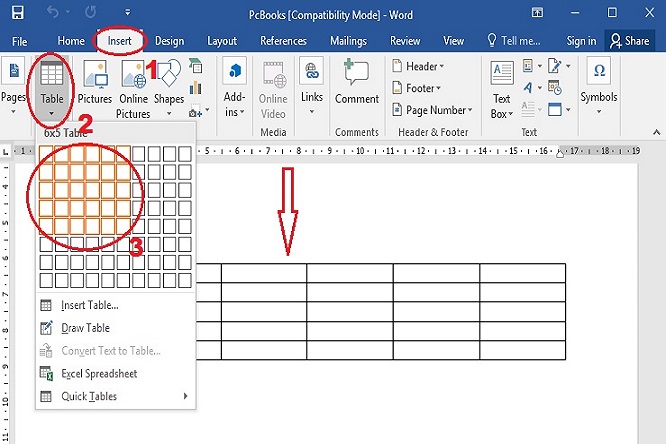Switch to the Home tab

click(71, 41)
